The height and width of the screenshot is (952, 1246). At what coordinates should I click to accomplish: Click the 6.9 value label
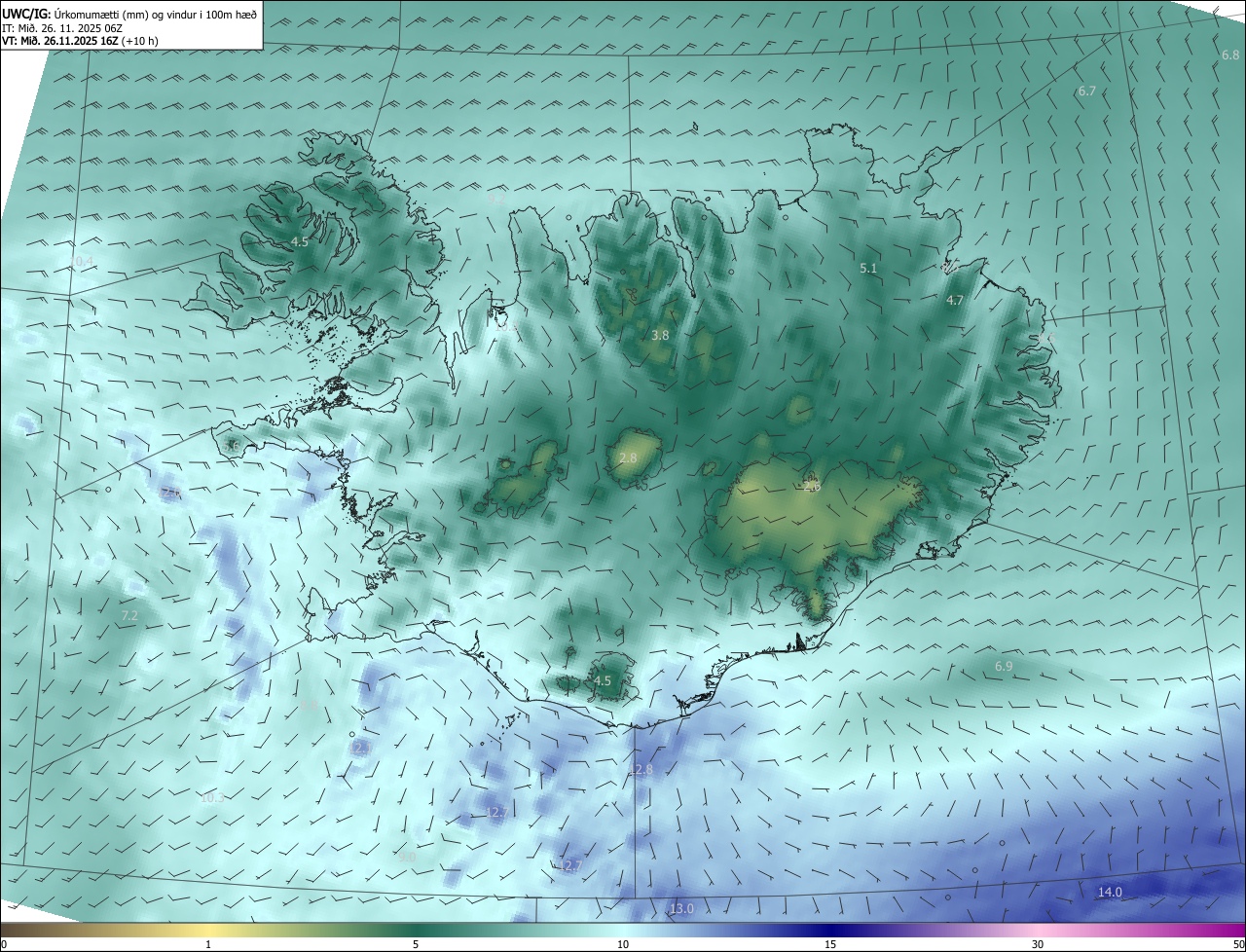click(1004, 666)
